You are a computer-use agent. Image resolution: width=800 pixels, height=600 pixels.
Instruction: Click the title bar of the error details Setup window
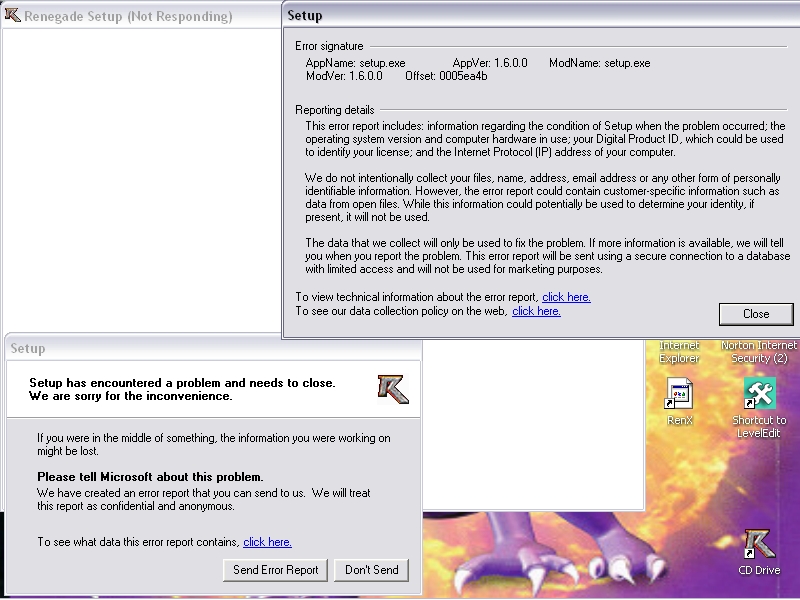click(540, 16)
